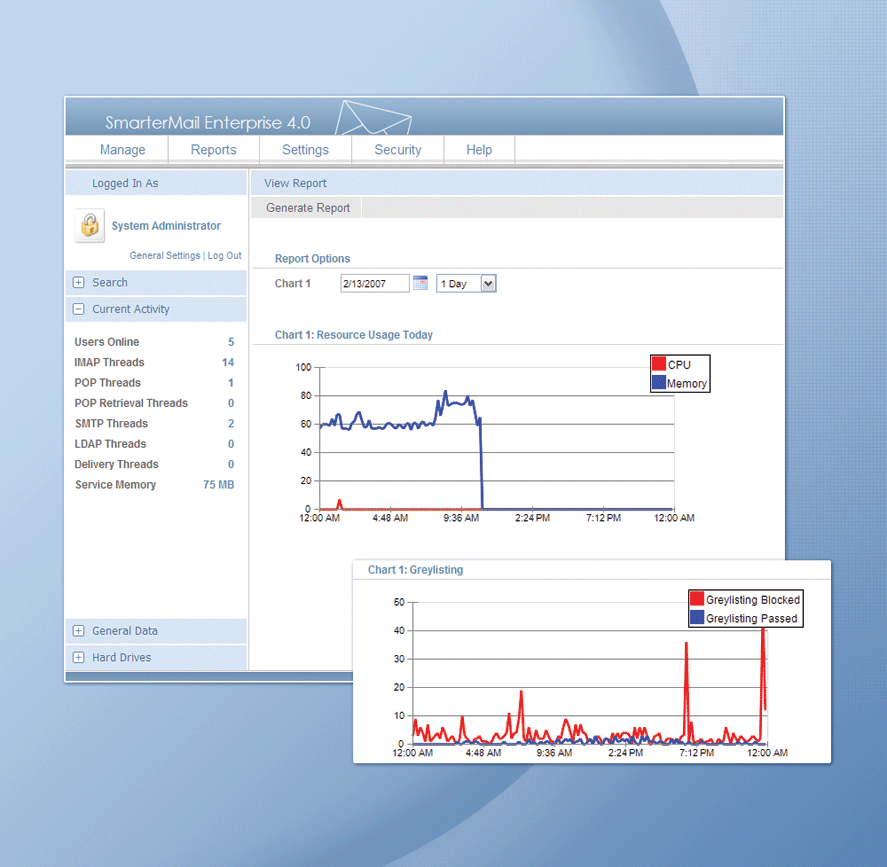Open the 1 Day range dropdown
Viewport: 887px width, 867px height.
coord(488,284)
